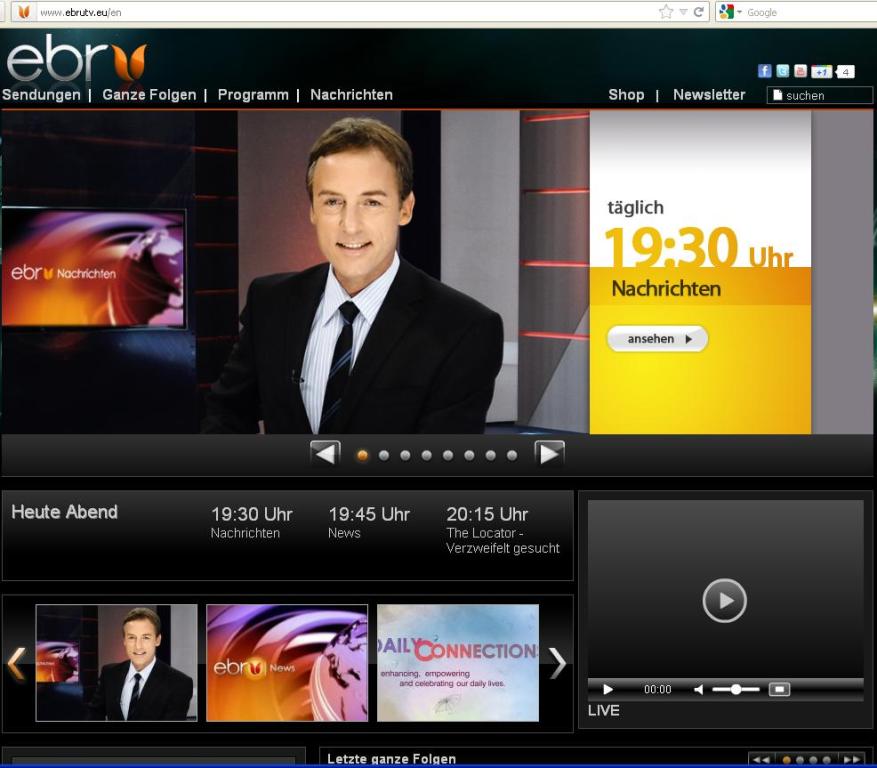Click the Daily Connections thumbnail
877x768 pixels.
[x=458, y=662]
